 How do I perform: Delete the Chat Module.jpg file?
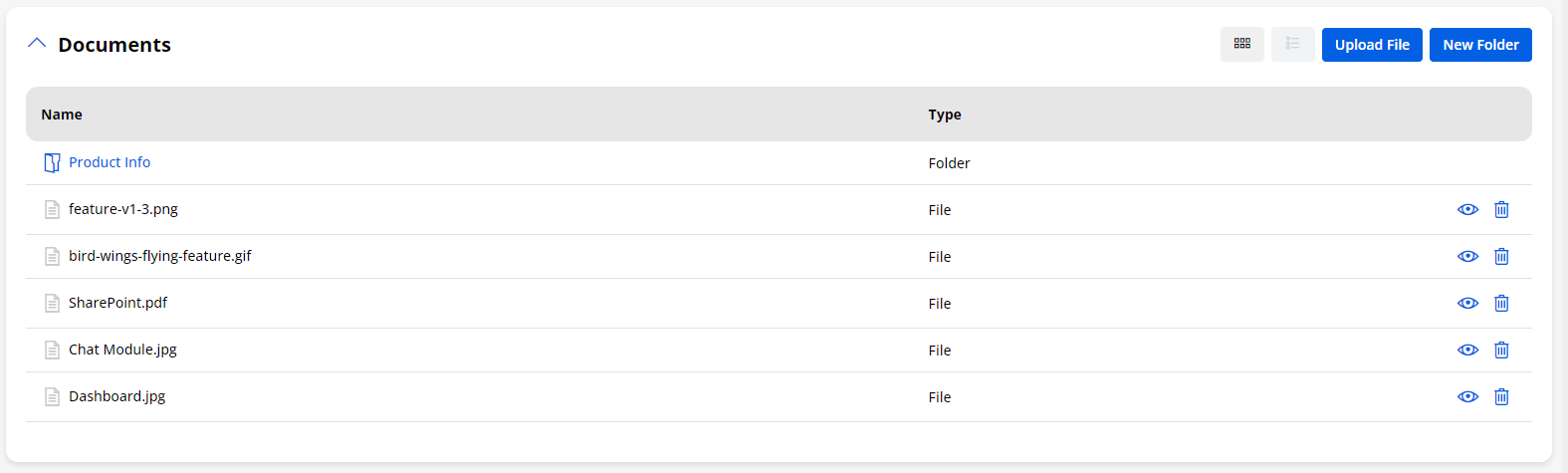pos(1501,350)
